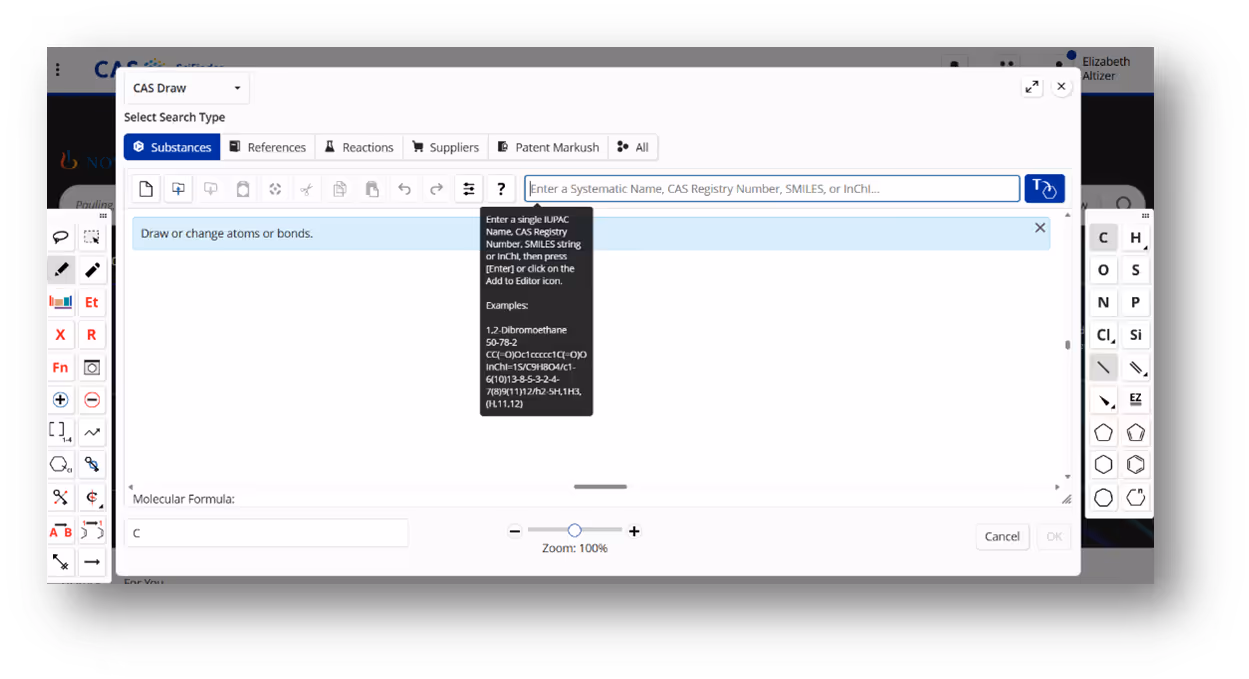Select the bond break marking tool
The image size is (1249, 679).
click(60, 562)
